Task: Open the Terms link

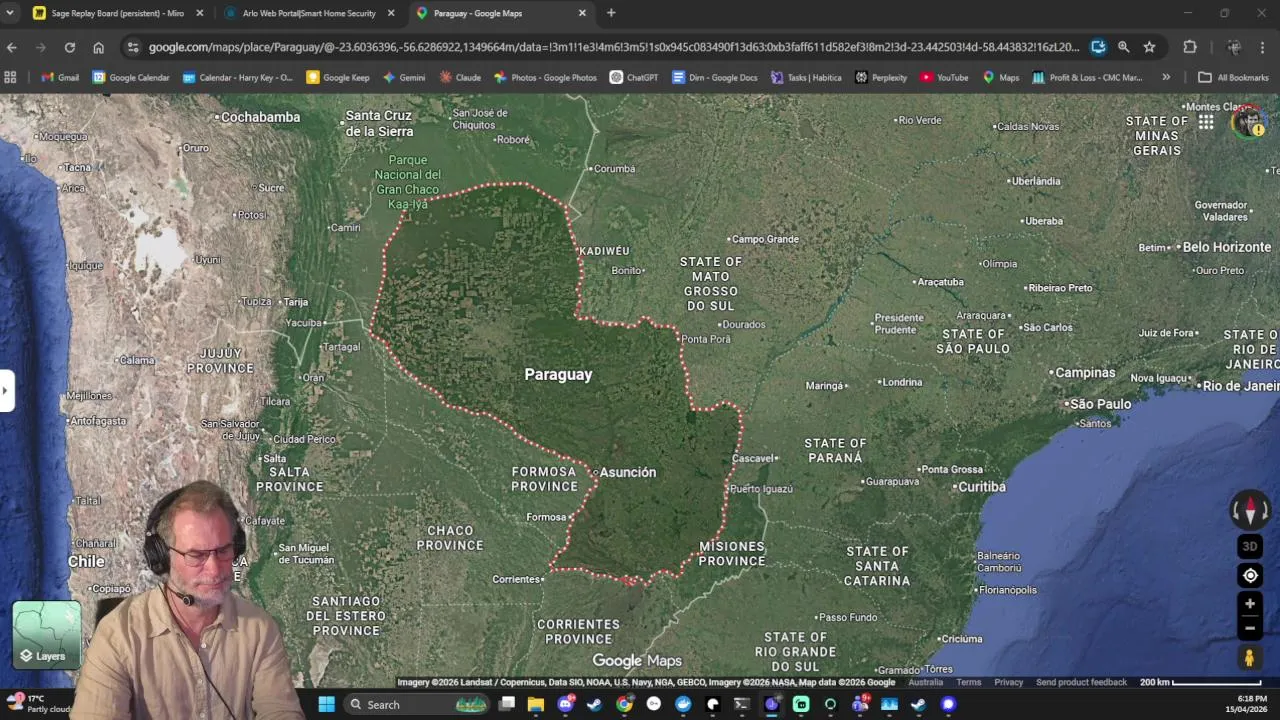Action: click(x=968, y=683)
